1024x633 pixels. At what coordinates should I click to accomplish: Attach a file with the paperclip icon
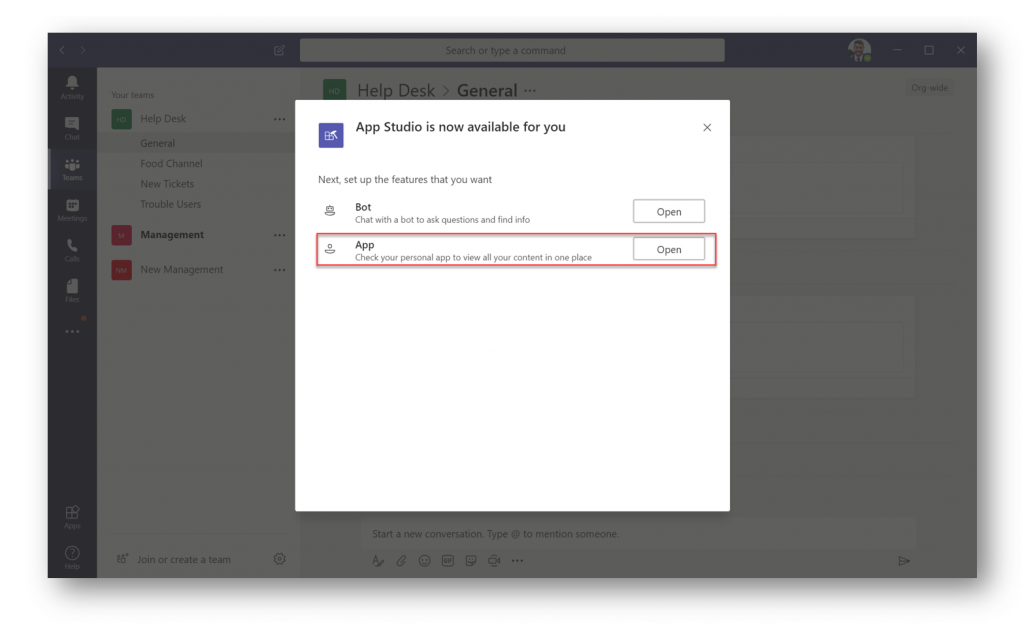tap(401, 560)
